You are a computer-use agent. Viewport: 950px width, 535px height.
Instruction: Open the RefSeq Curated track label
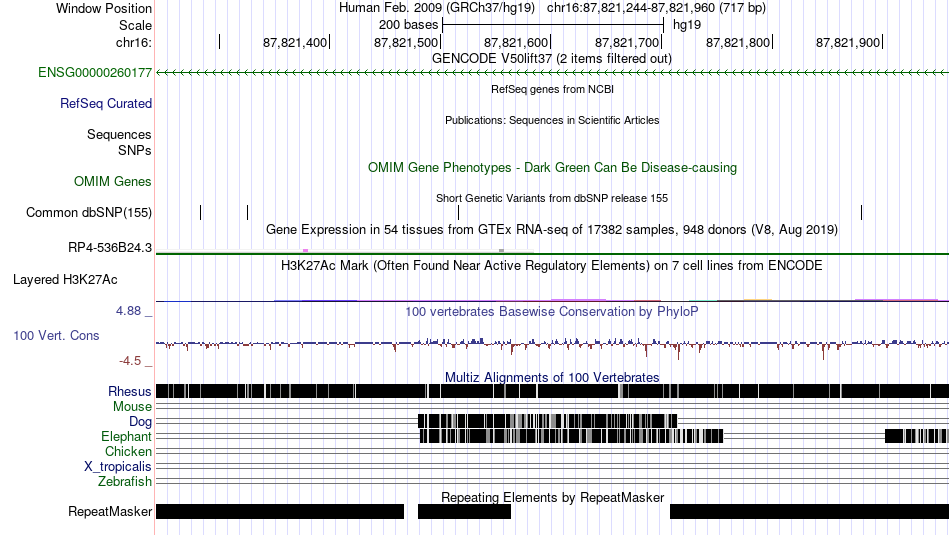106,104
